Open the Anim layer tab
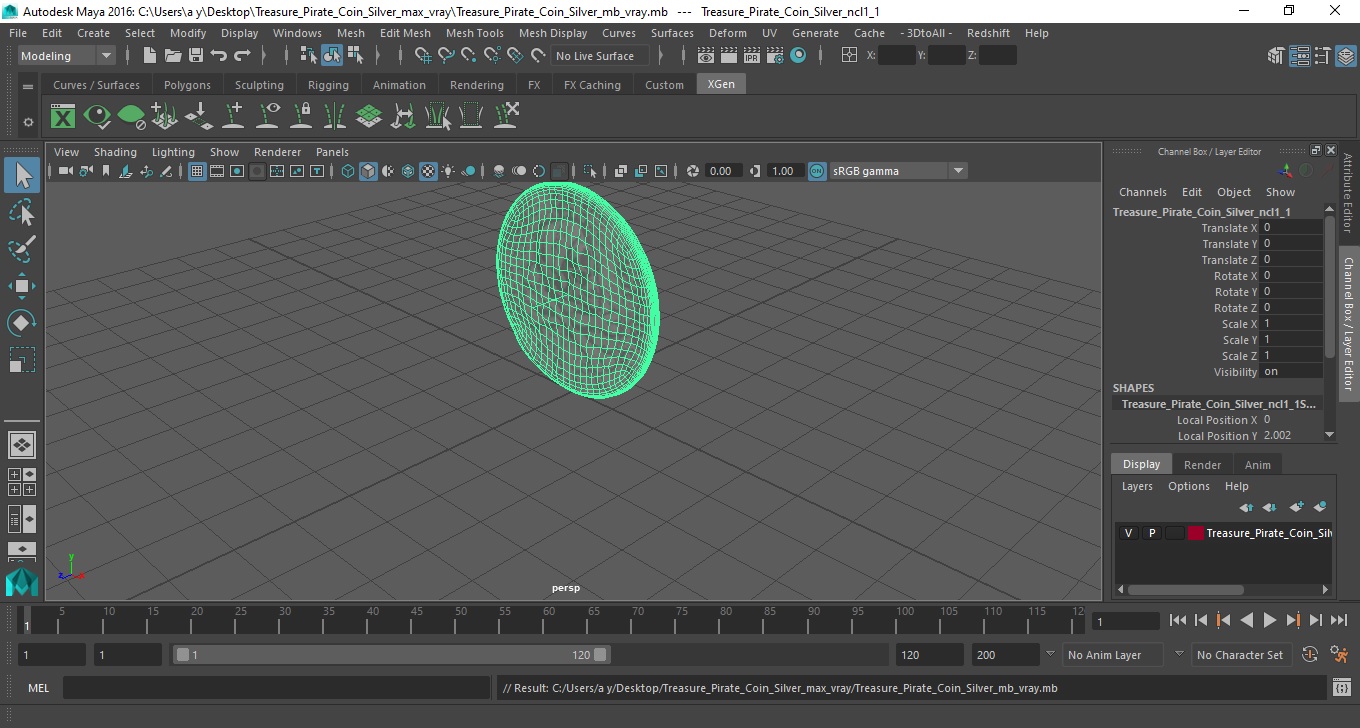The height and width of the screenshot is (728, 1360). (x=1257, y=465)
